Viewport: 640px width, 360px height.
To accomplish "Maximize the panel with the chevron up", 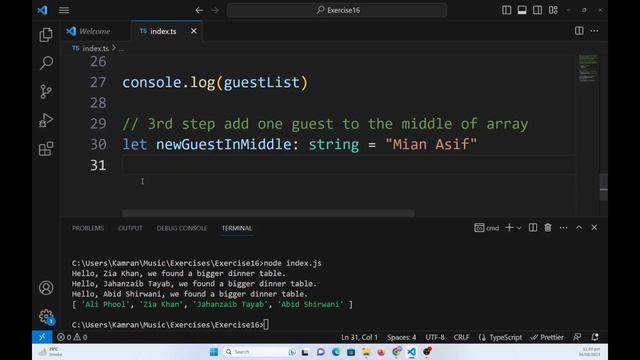I will point(579,228).
